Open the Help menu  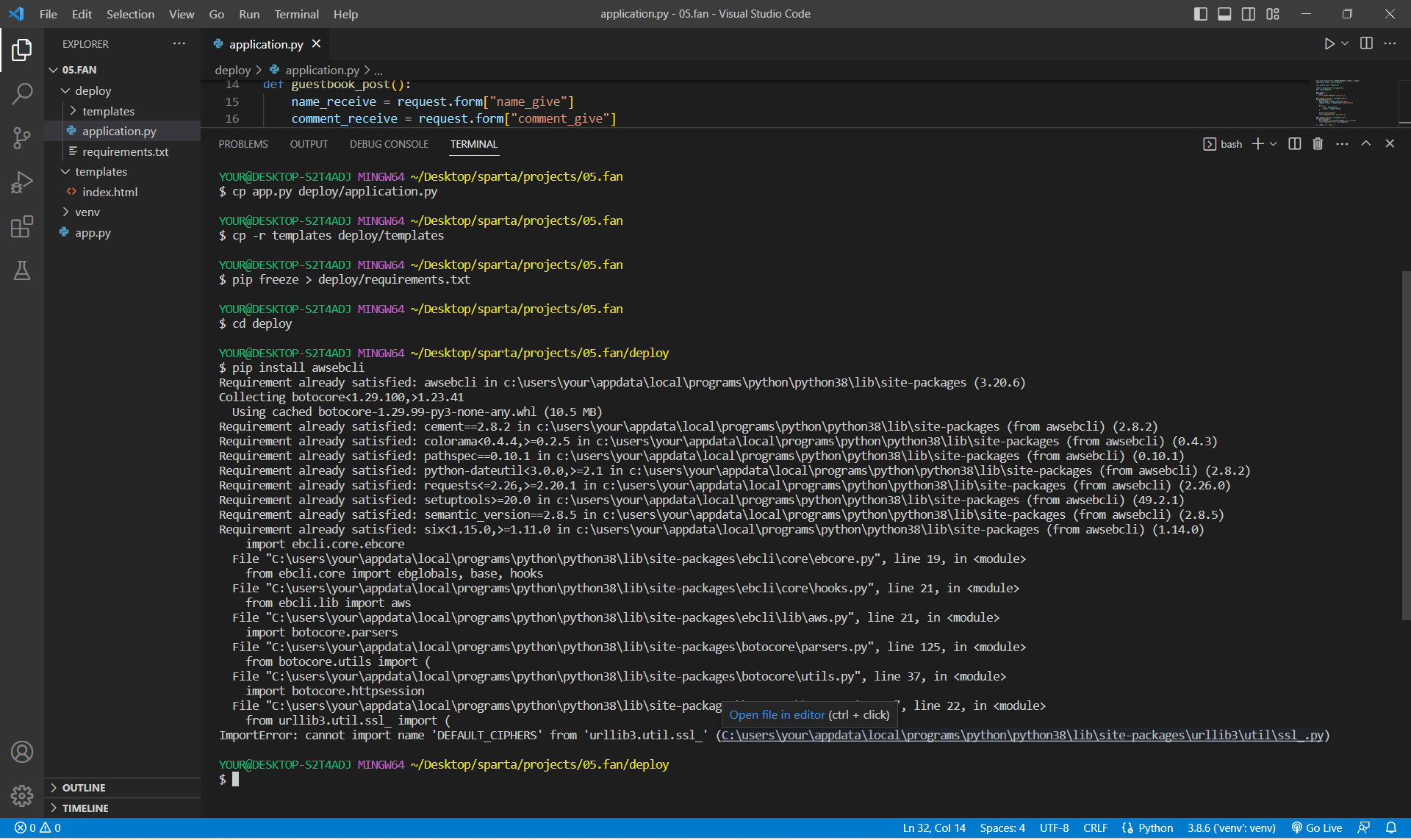pyautogui.click(x=345, y=14)
